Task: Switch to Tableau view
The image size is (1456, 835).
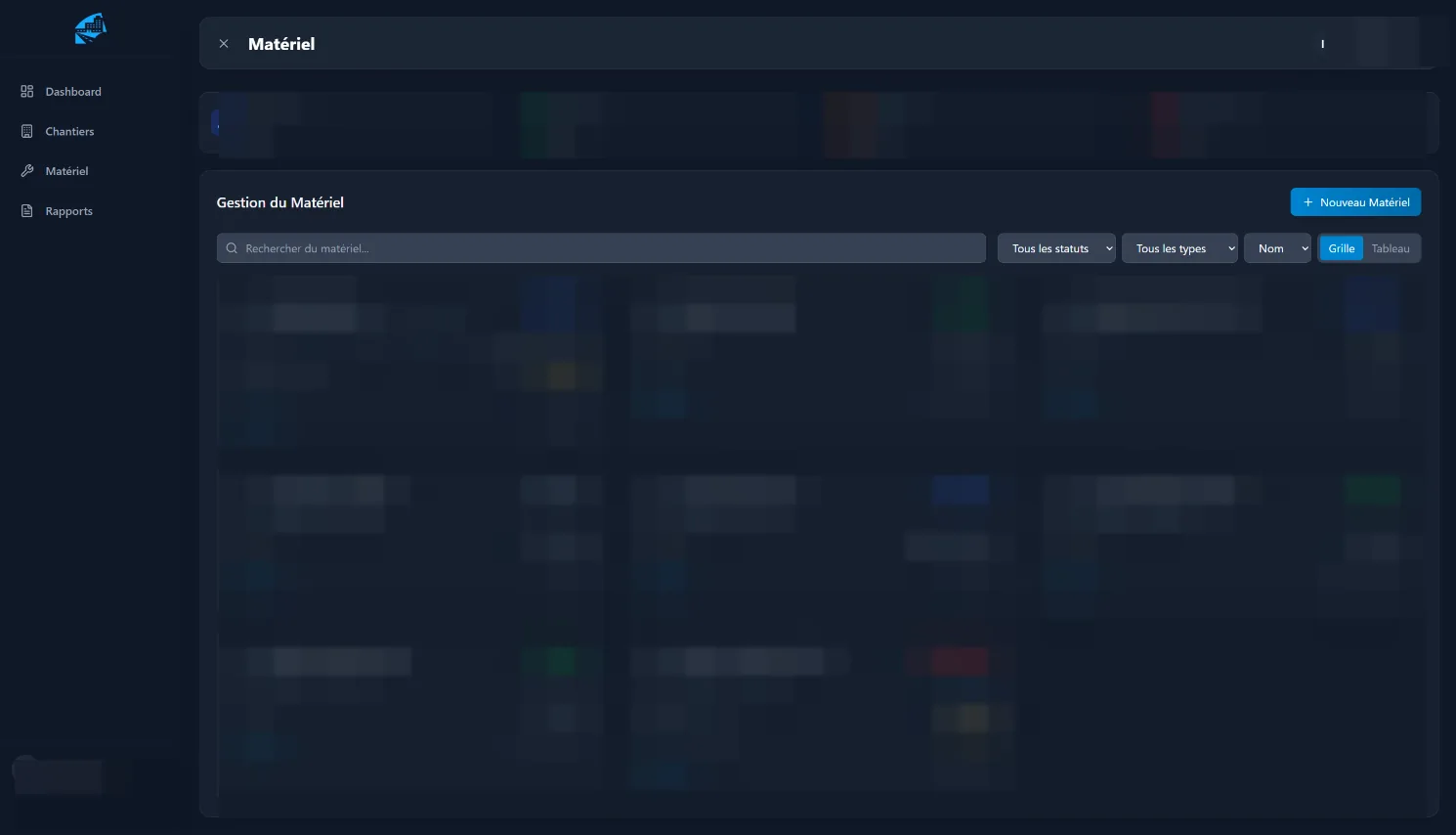Action: coord(1391,248)
